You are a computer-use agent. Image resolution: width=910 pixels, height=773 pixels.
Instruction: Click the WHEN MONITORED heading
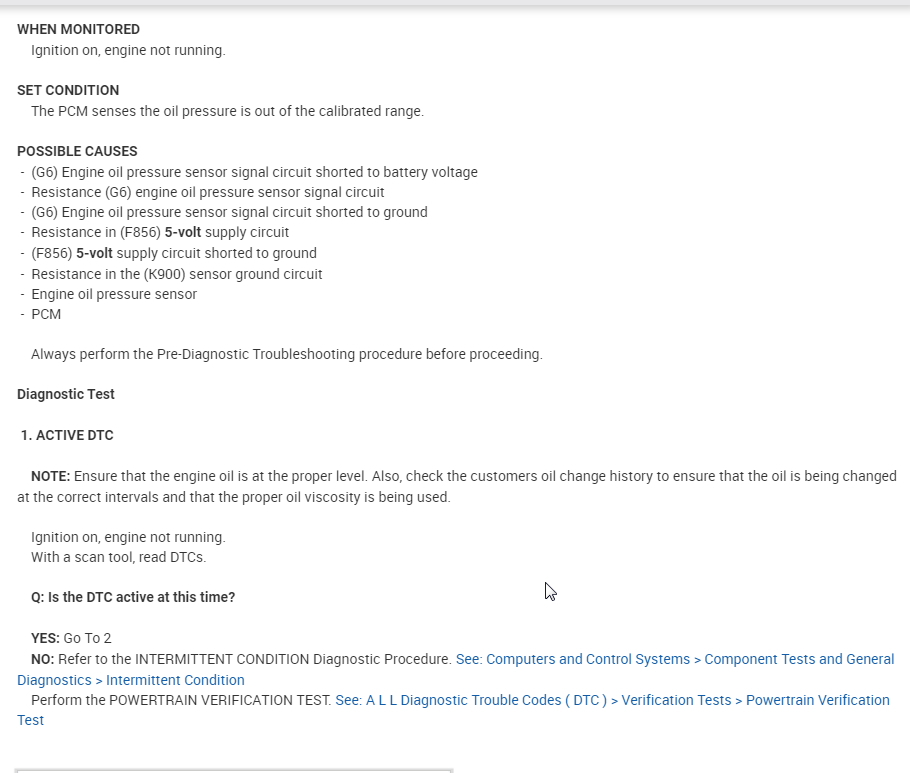point(78,29)
